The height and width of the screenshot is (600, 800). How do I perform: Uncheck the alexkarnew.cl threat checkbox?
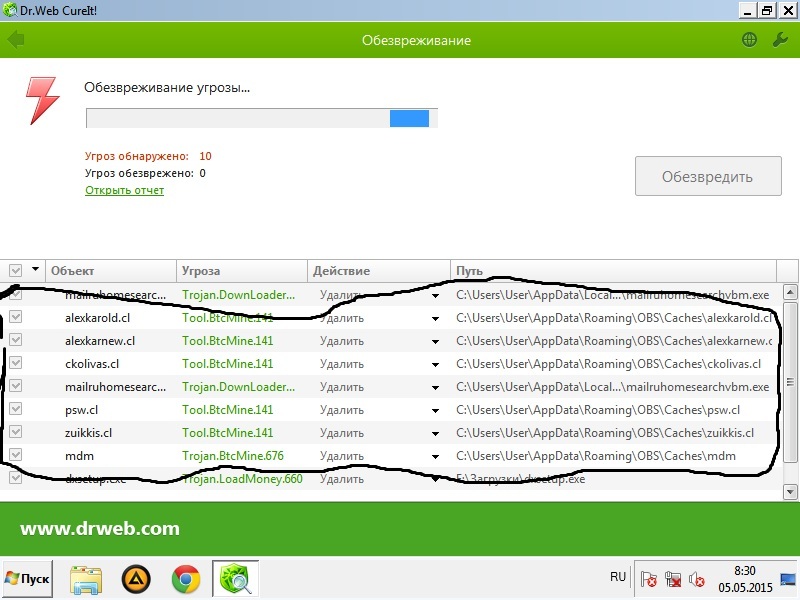pos(16,341)
